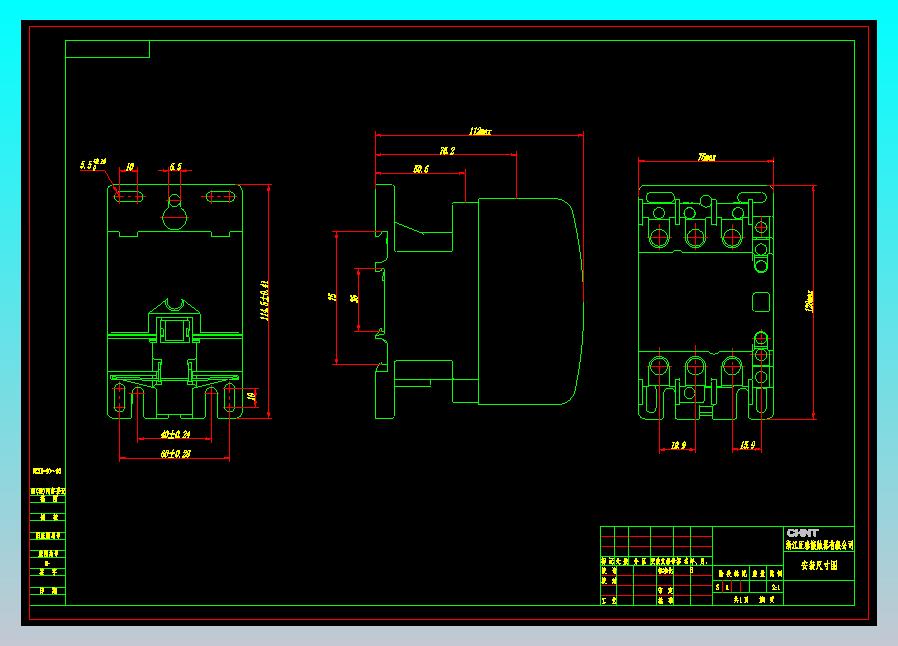Select the 50.6 dimension label
Viewport: 898px width, 646px height.
pos(420,169)
